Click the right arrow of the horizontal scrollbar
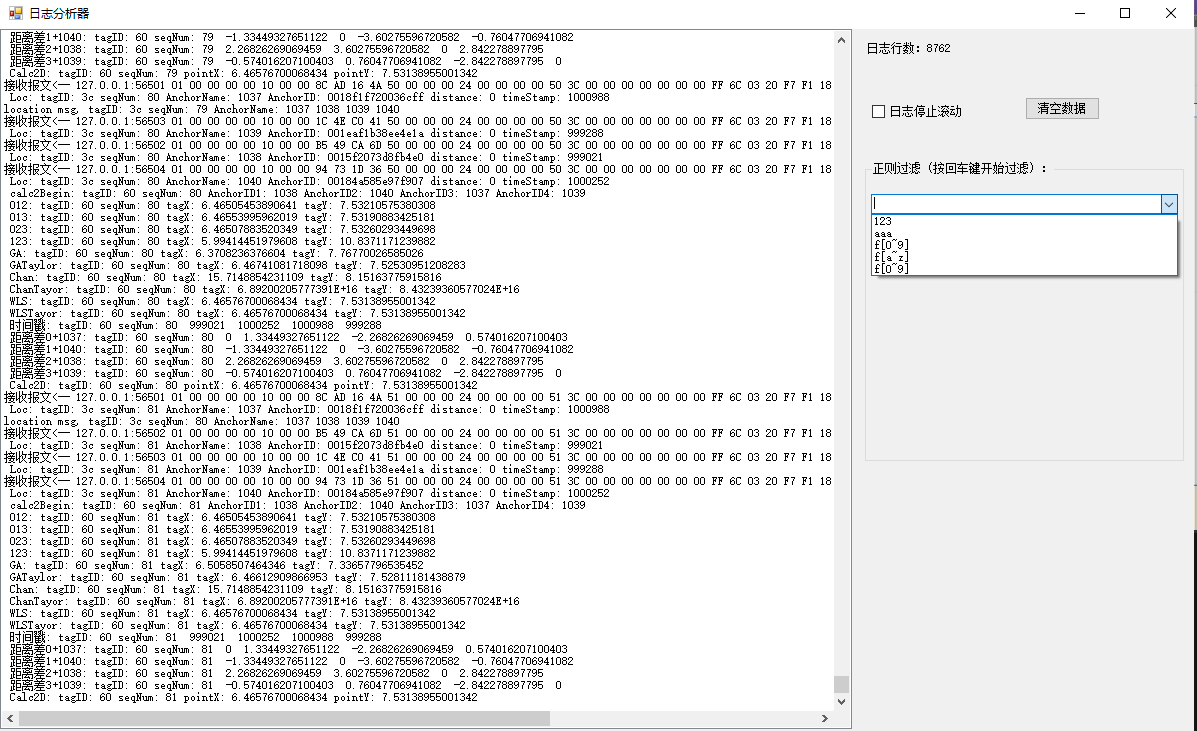Image resolution: width=1197 pixels, height=731 pixels. click(825, 719)
